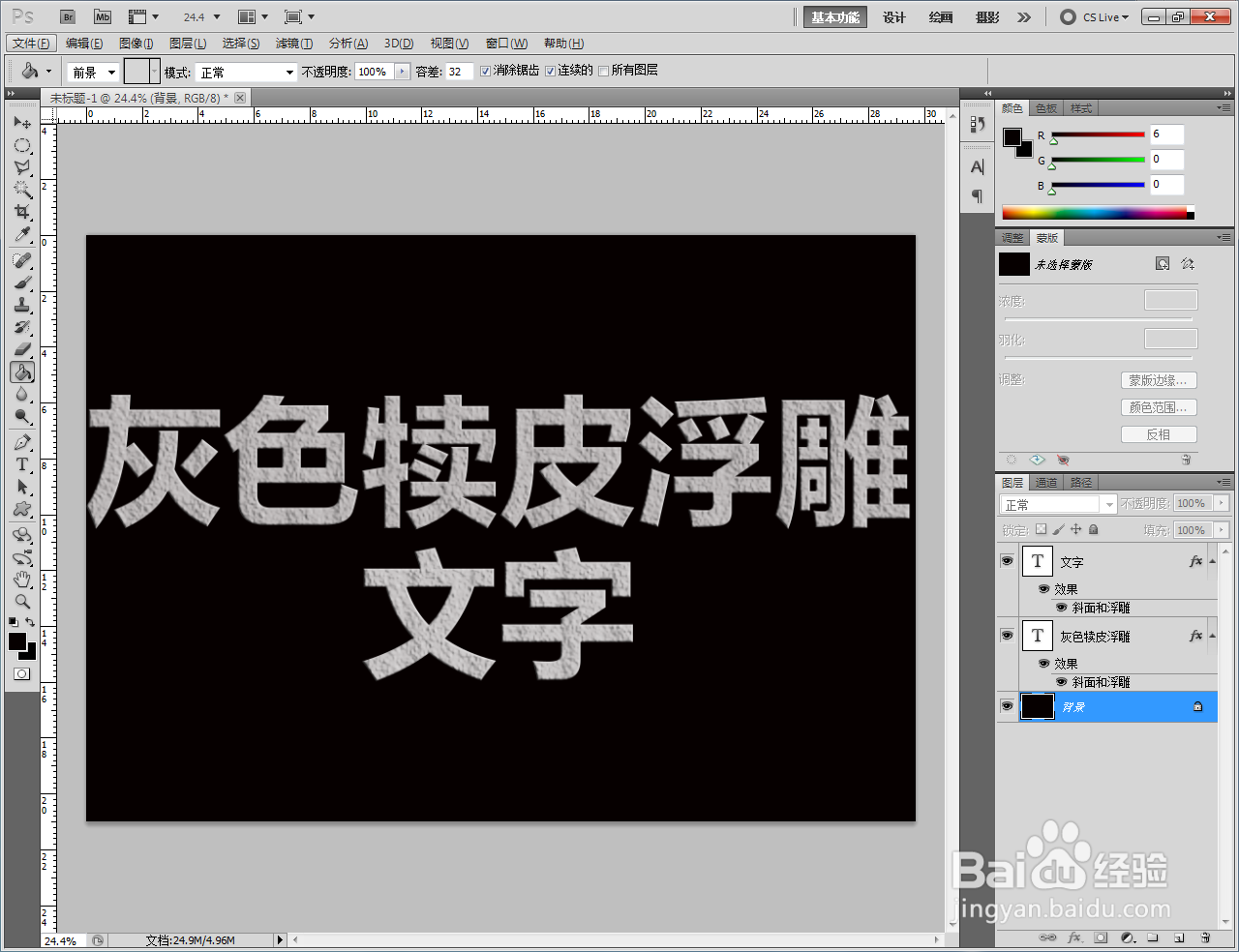
Task: Open the Add layer style fx menu
Action: [1074, 937]
